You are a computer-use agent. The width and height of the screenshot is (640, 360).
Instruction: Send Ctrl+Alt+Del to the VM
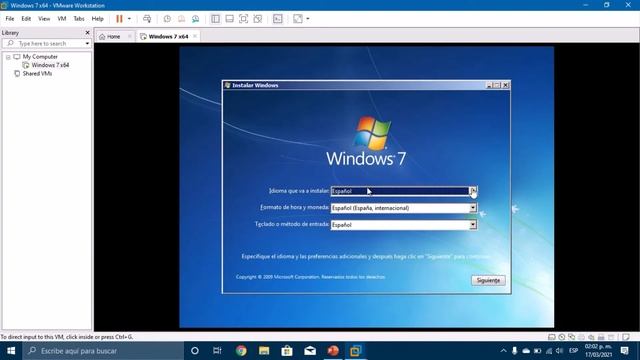tap(147, 19)
